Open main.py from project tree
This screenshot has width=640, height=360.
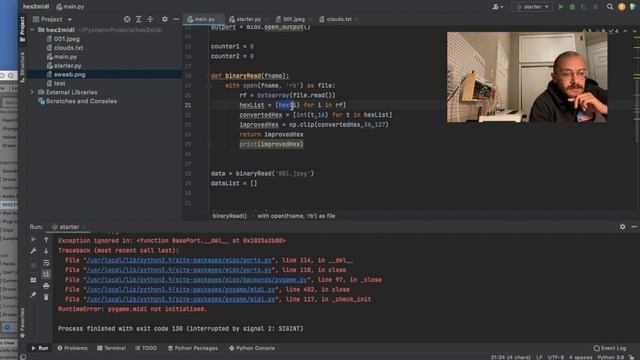[x=65, y=57]
